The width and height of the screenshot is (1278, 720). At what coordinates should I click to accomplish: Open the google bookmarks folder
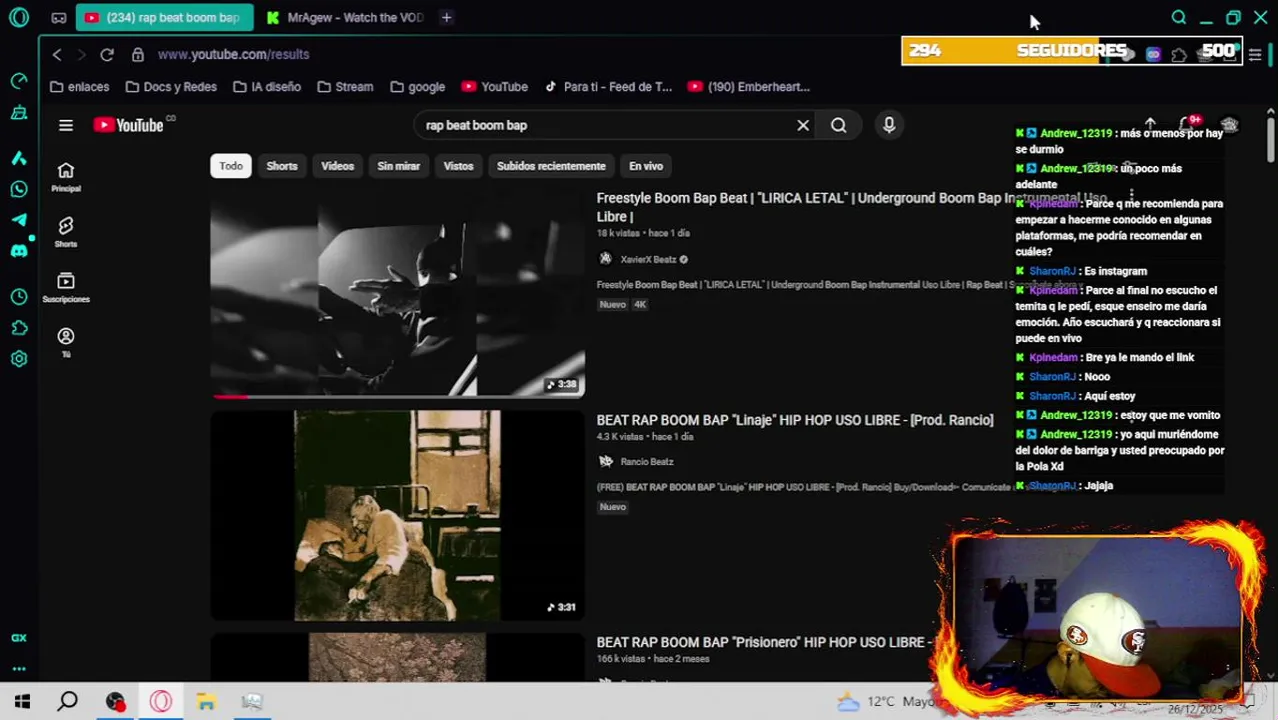417,87
